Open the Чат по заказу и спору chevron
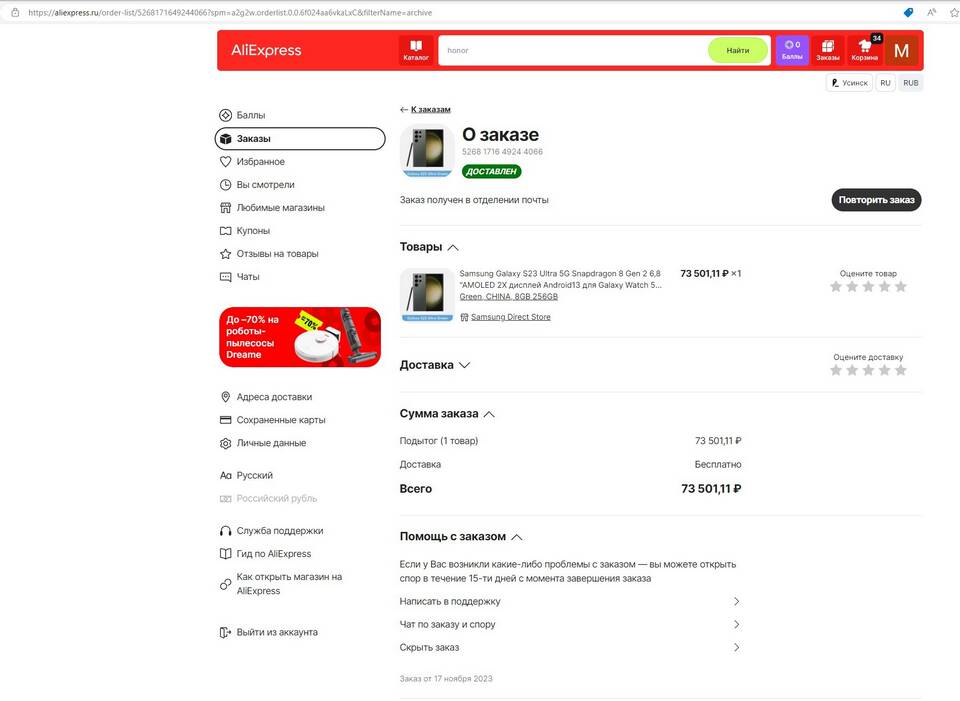The width and height of the screenshot is (960, 701). pos(737,624)
